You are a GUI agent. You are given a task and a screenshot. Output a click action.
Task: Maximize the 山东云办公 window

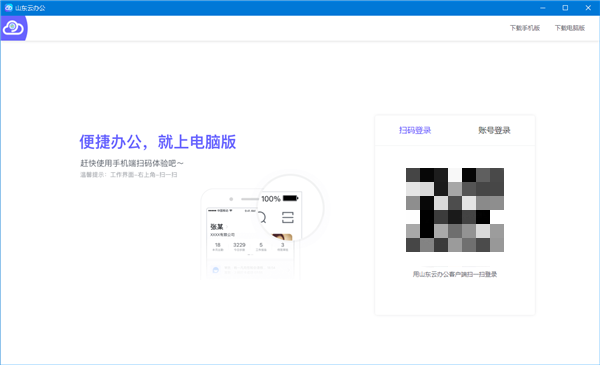565,8
